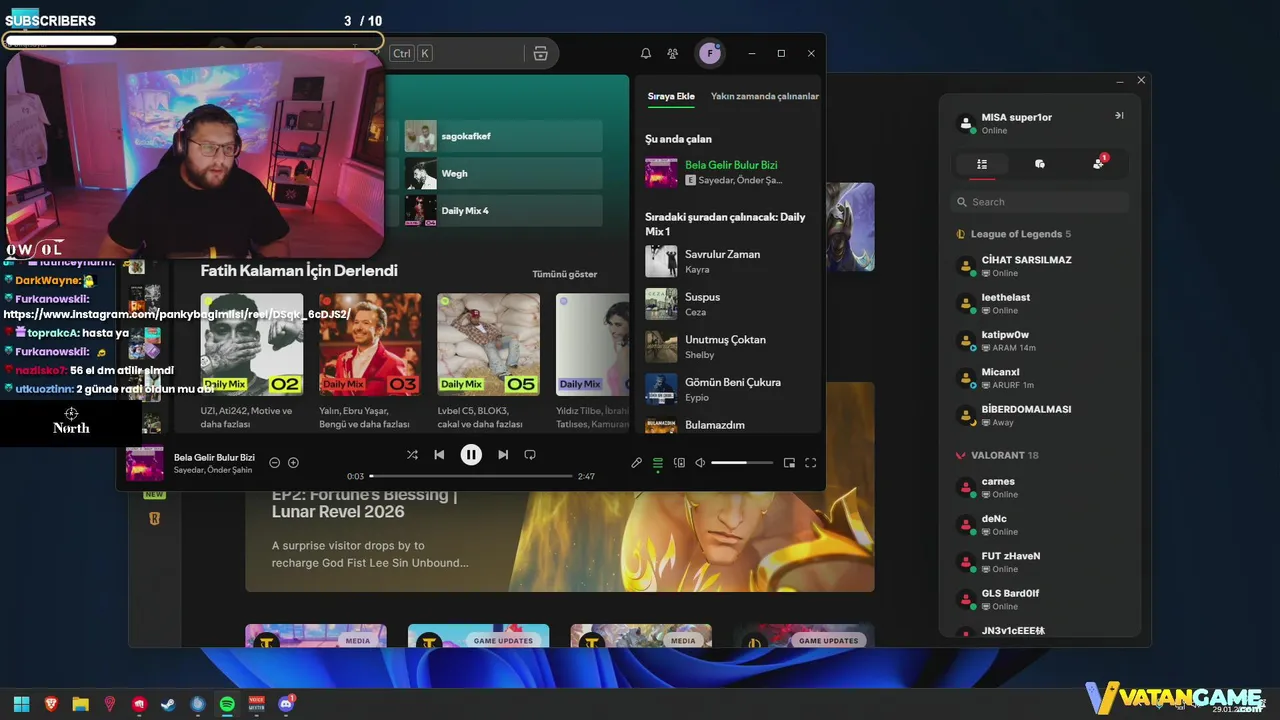Launch Brave browser from taskbar
1280x720 pixels.
click(51, 704)
